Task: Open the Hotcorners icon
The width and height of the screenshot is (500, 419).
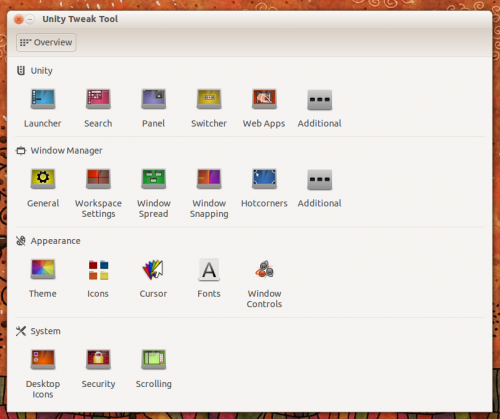Action: coord(264,179)
